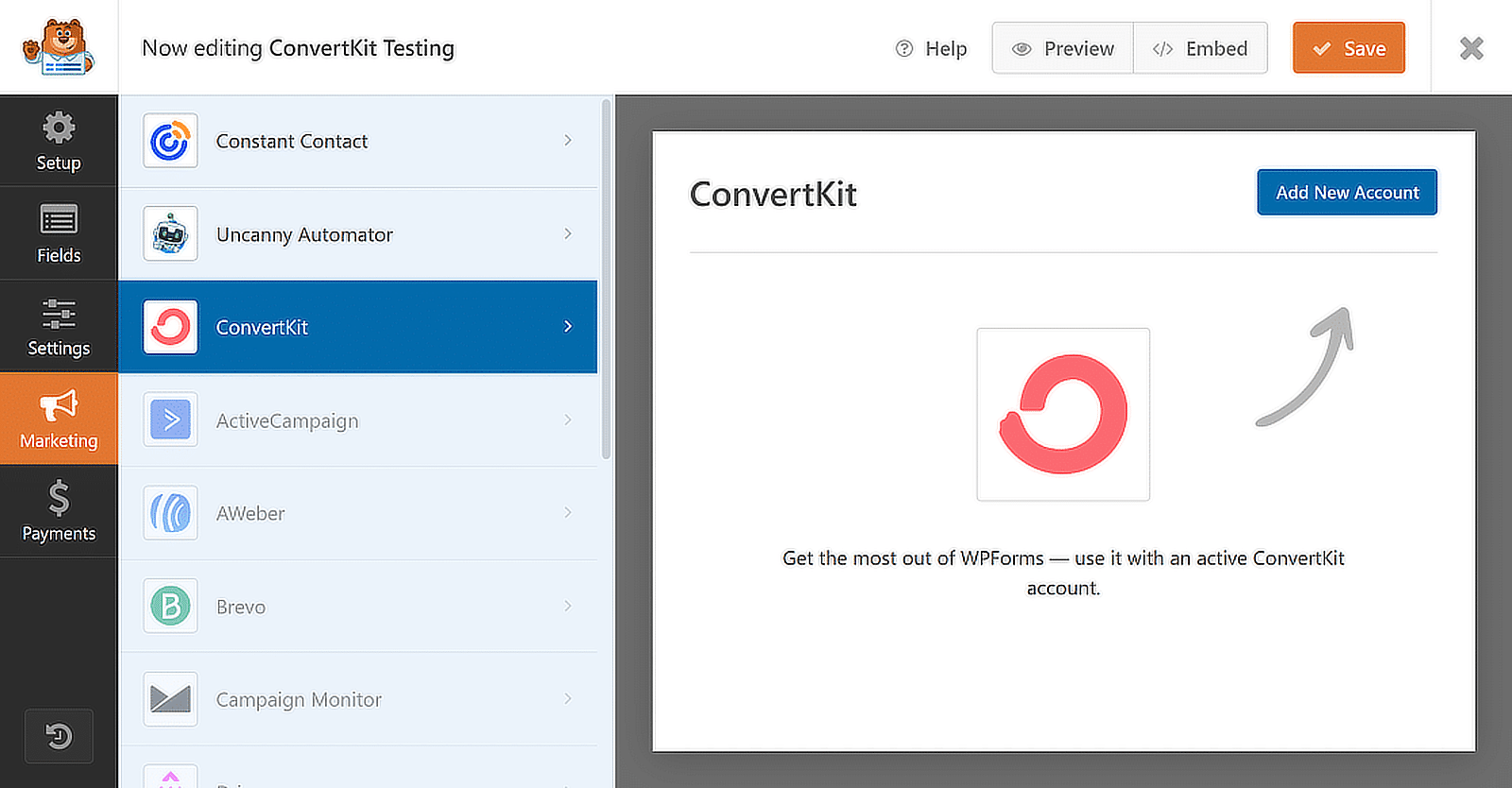Open the Settings sliders panel
1512x788 pixels.
tap(59, 327)
